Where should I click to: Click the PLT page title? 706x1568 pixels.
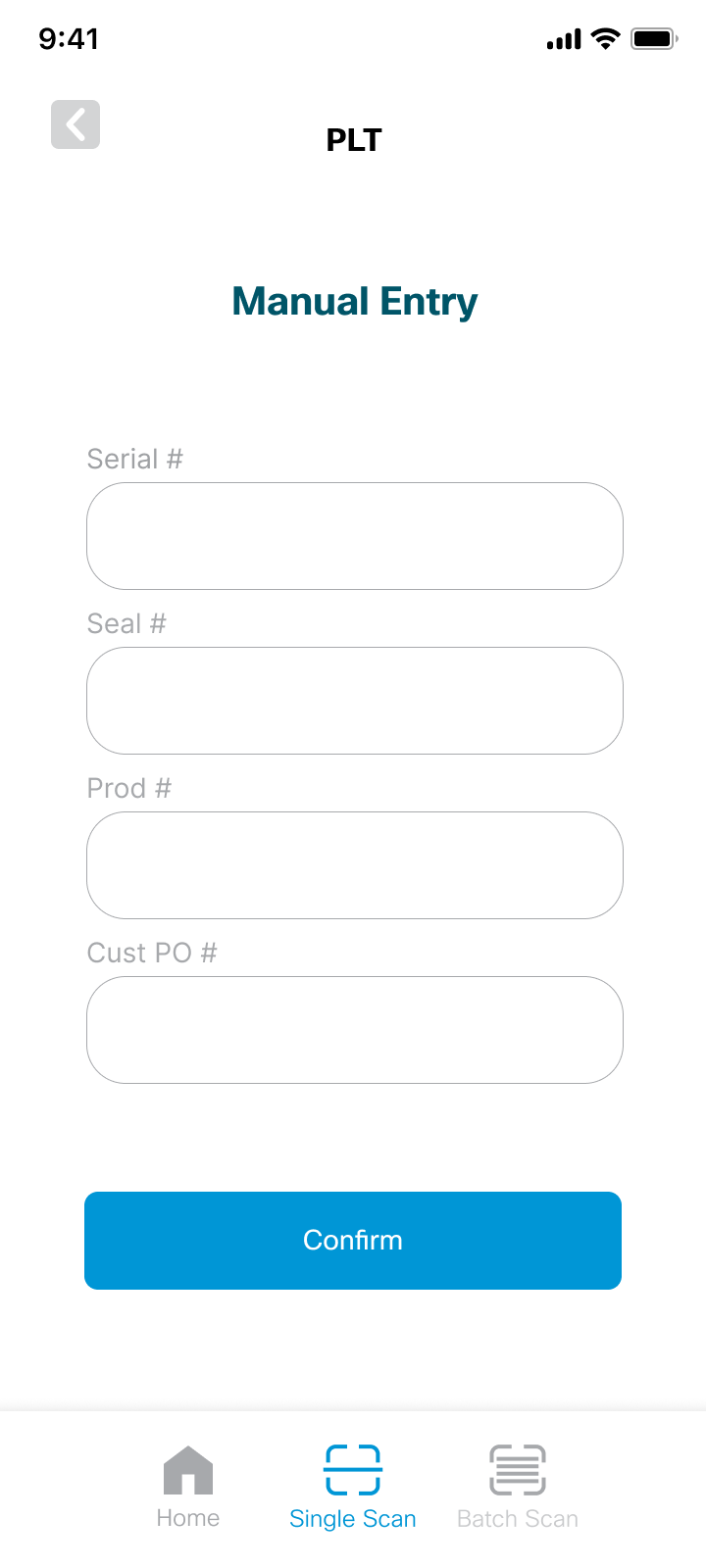point(353,140)
